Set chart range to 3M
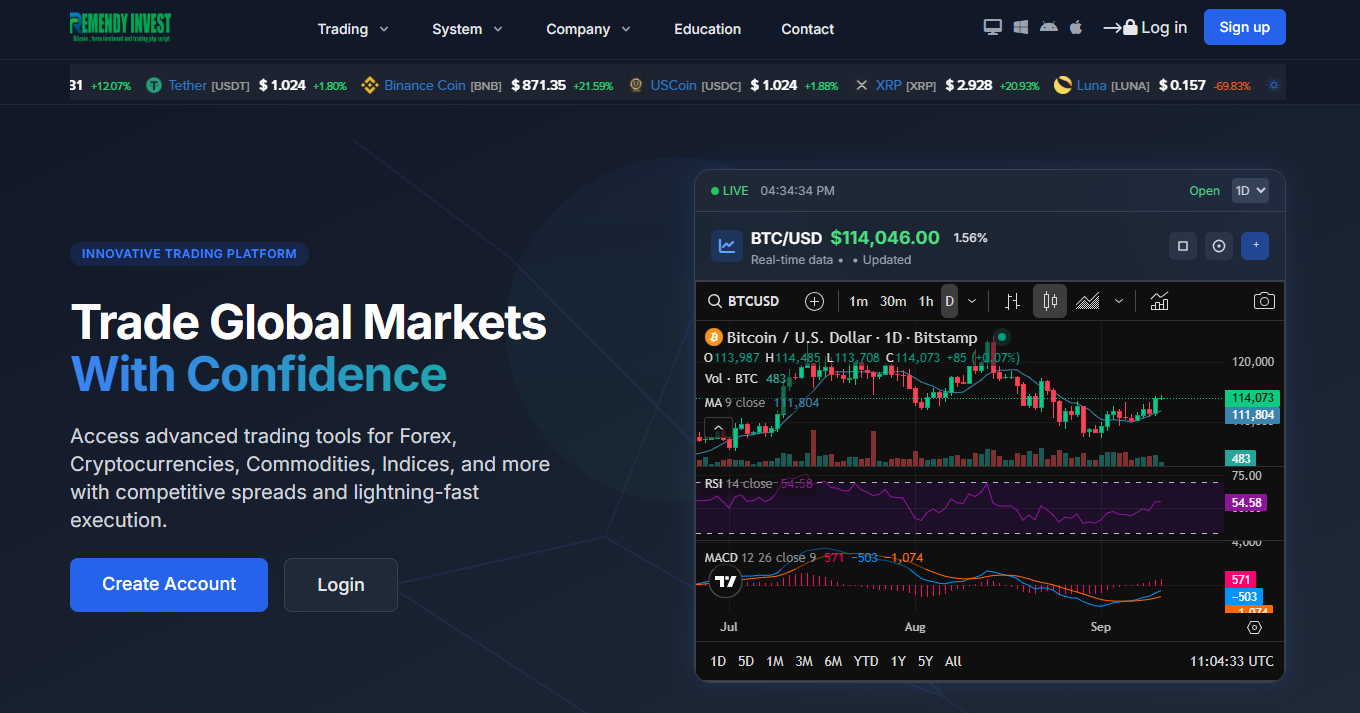1360x713 pixels. pos(804,661)
